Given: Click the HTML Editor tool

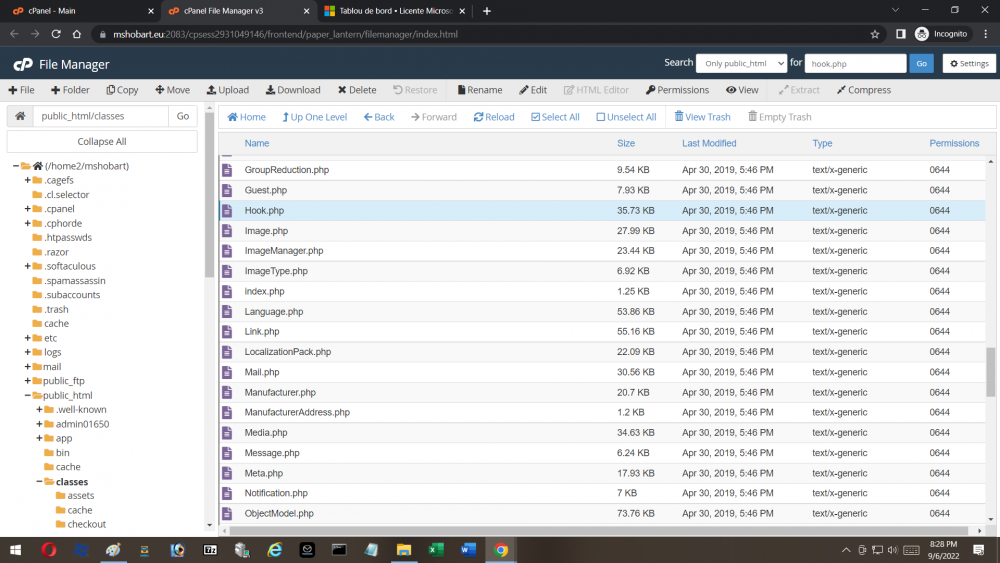Looking at the screenshot, I should click(596, 90).
